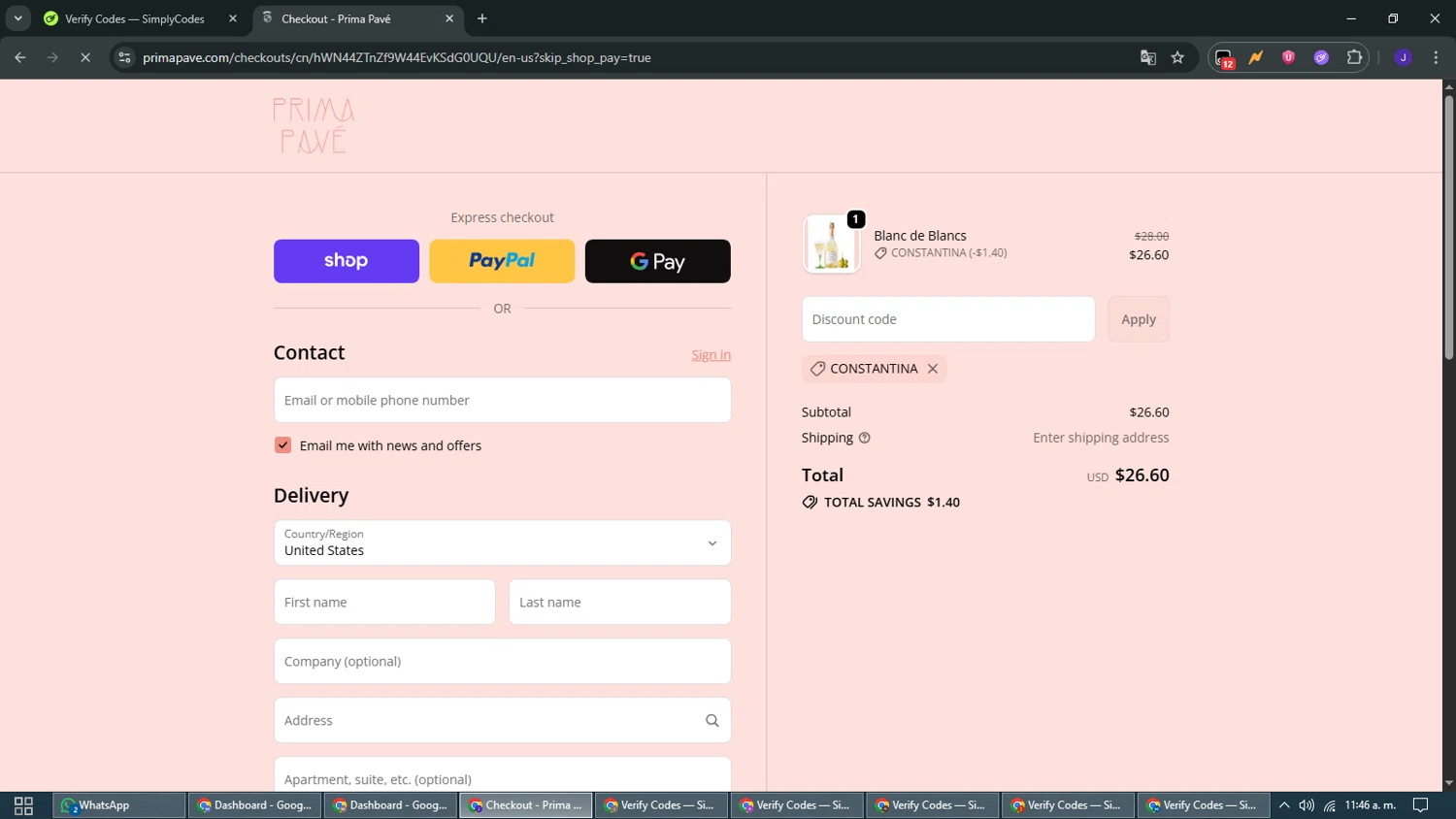Image resolution: width=1456 pixels, height=819 pixels.
Task: Click the Apply discount button
Action: (1139, 319)
